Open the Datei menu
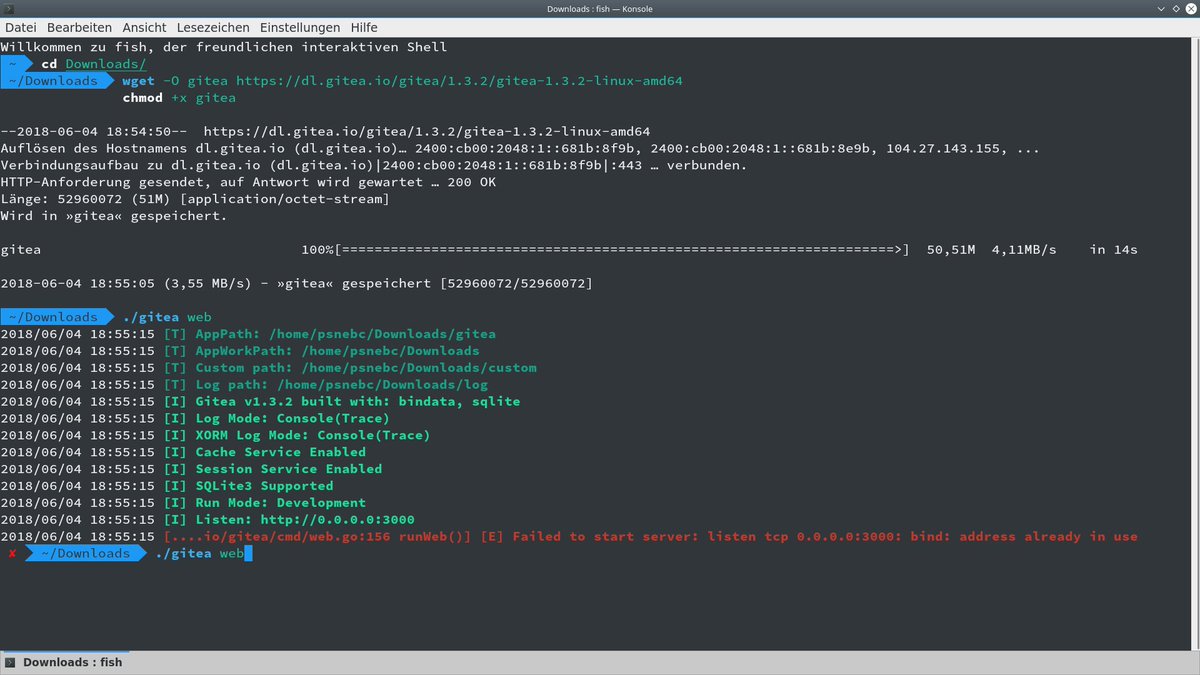 pos(20,27)
